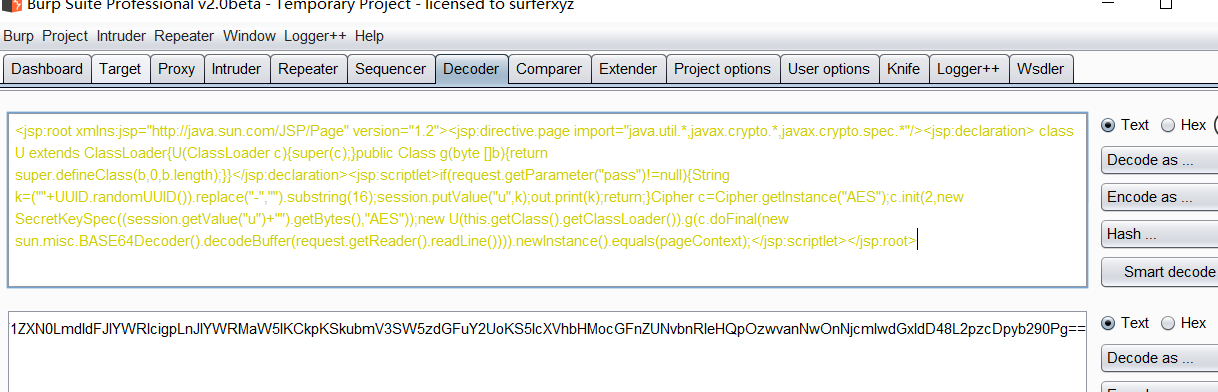This screenshot has height=392, width=1218.
Task: Click the Smart decode button
Action: 1159,272
